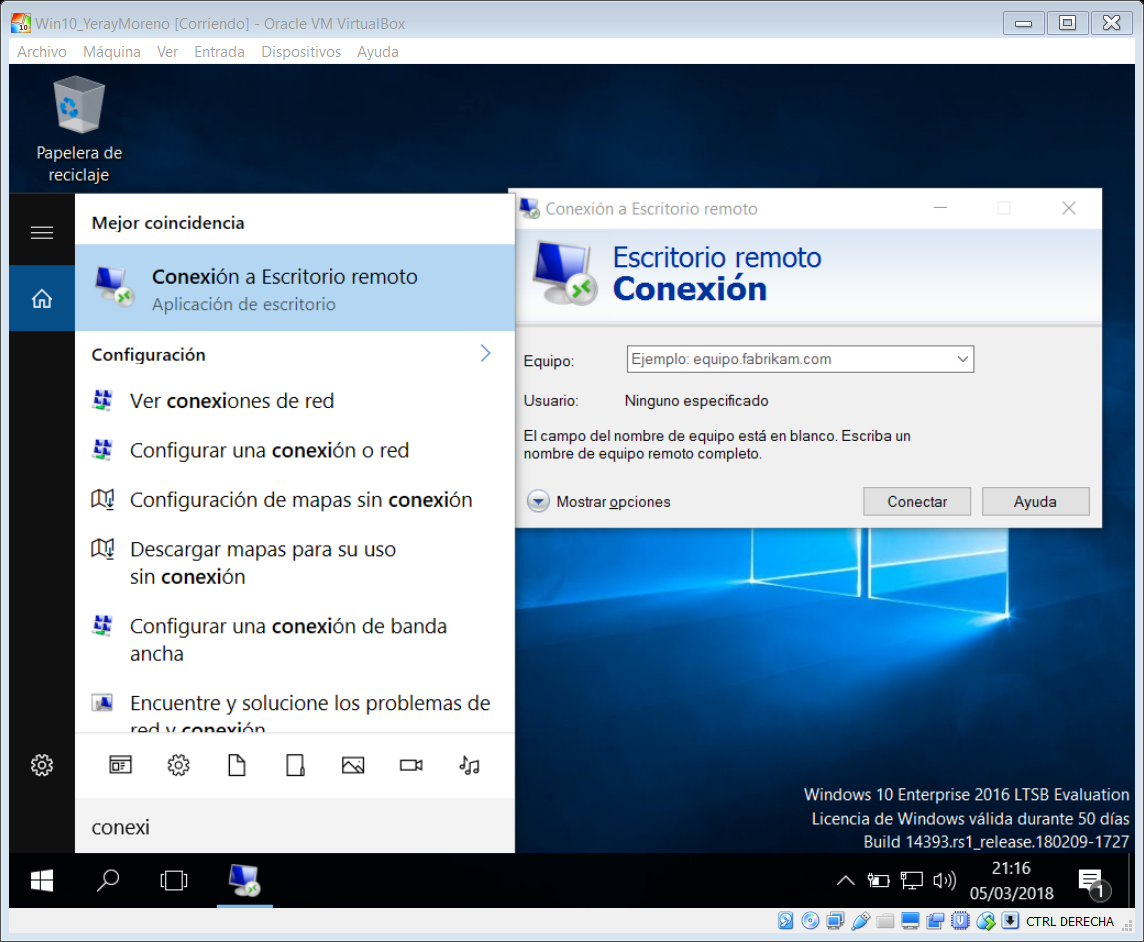Screen dimensions: 1144x942
Task: Click the volume speaker tray icon
Action: 944,881
